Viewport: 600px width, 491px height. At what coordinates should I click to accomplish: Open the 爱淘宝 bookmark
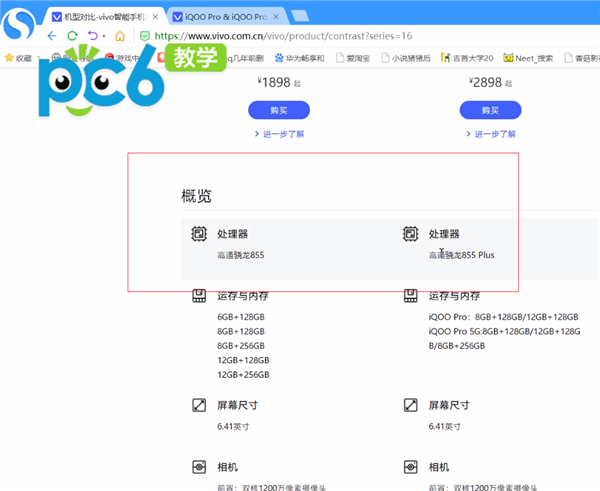pos(353,58)
